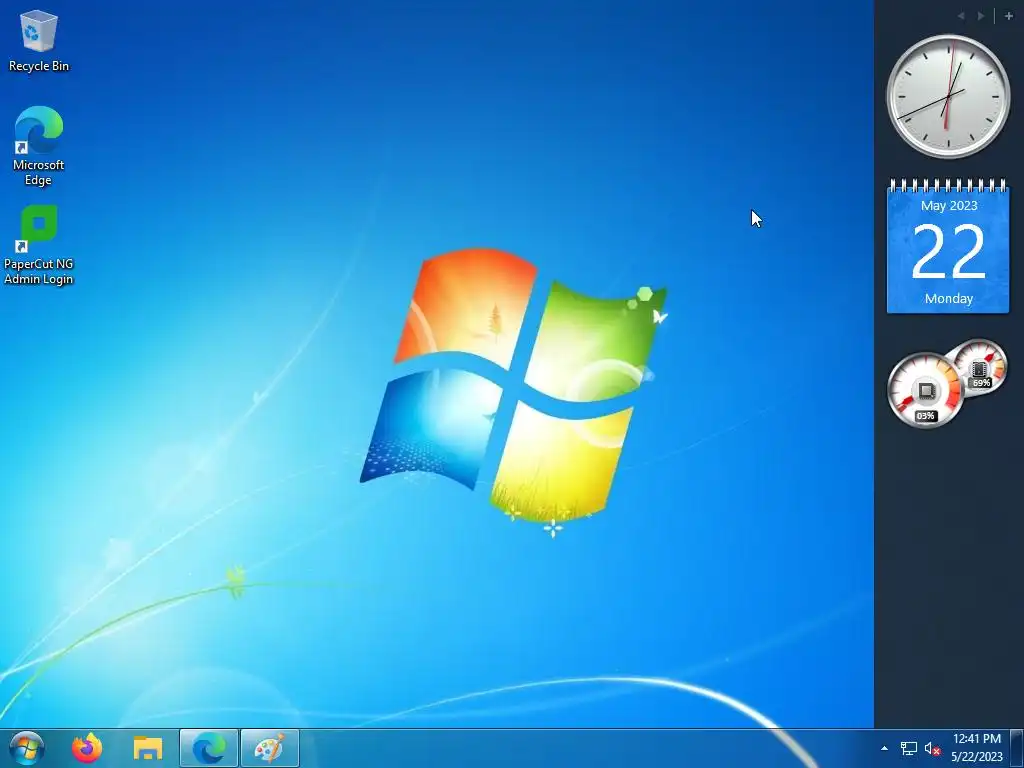Open the taskbar clock showing 12:41 PM
The height and width of the screenshot is (768, 1024).
tap(976, 748)
